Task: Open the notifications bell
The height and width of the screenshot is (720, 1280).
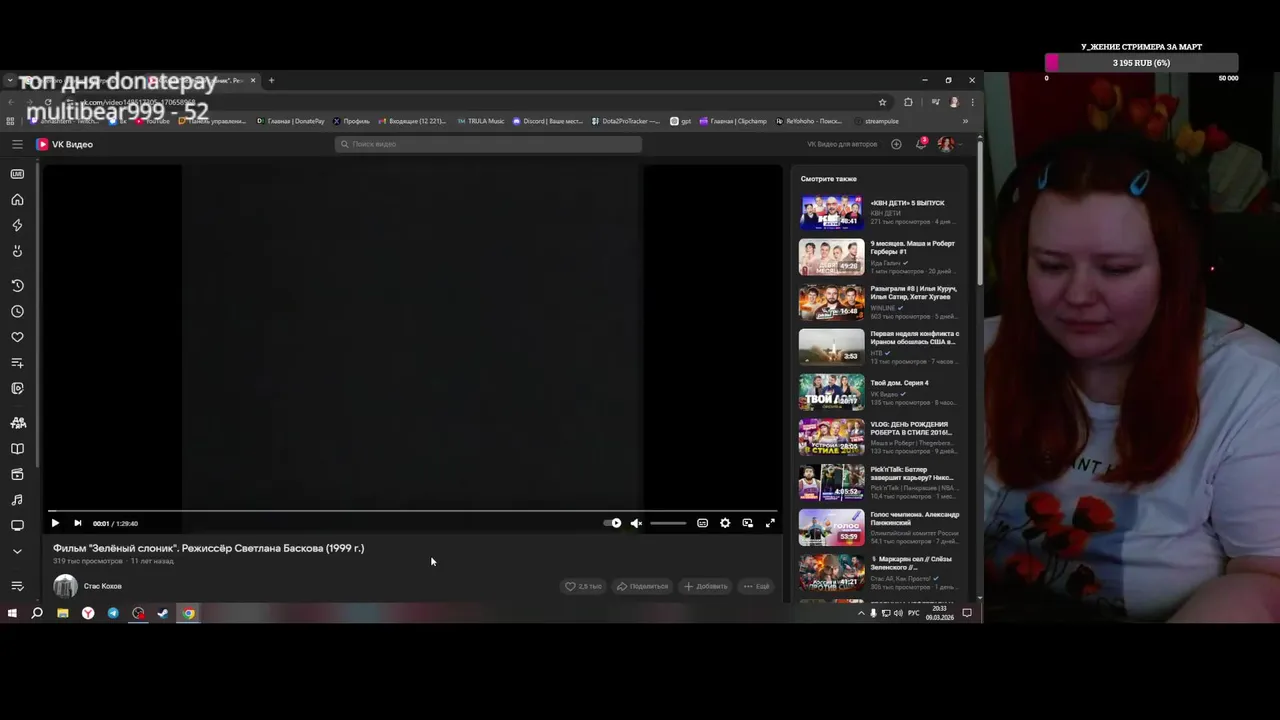Action: [x=921, y=144]
